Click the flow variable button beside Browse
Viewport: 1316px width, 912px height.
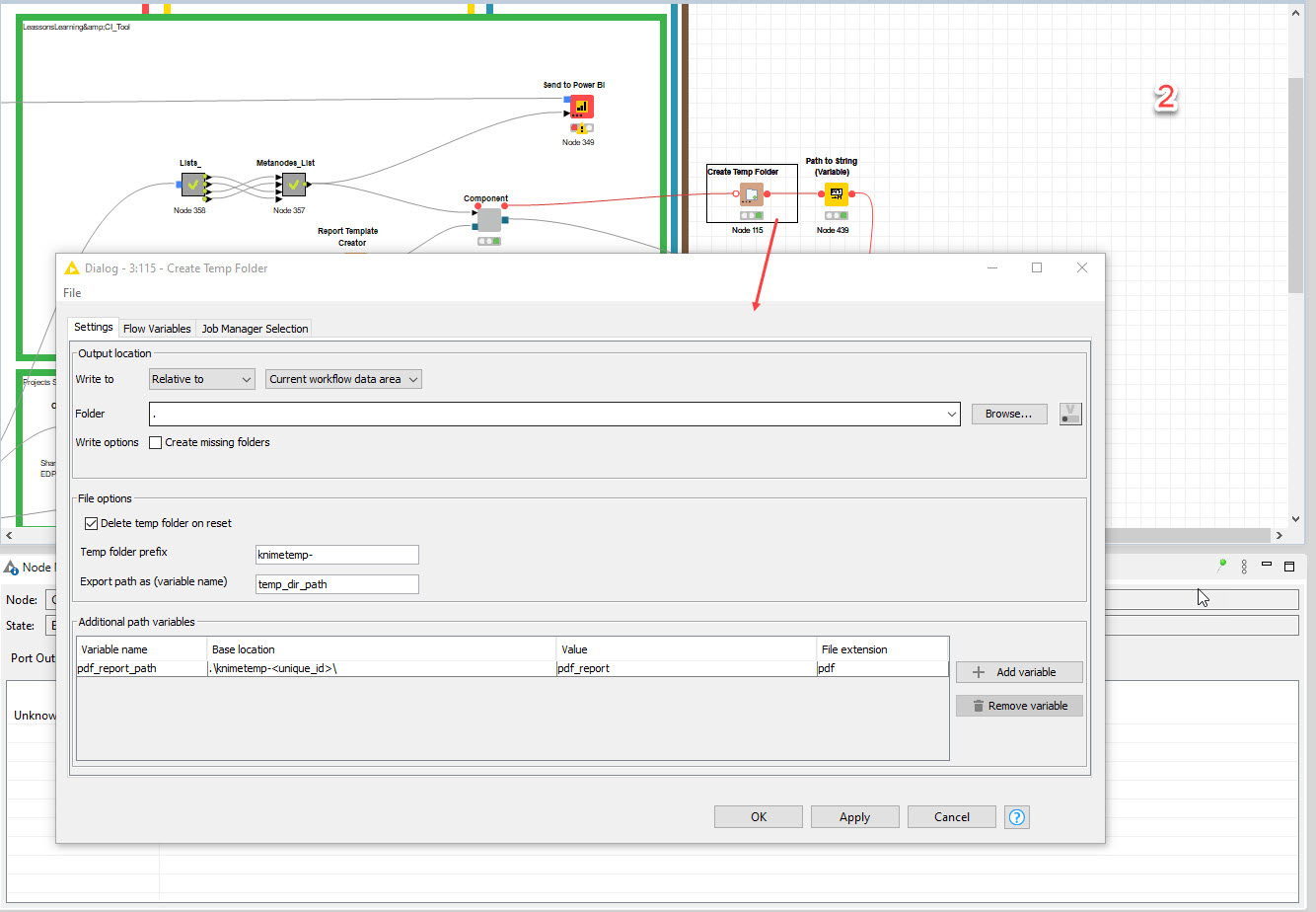point(1070,414)
